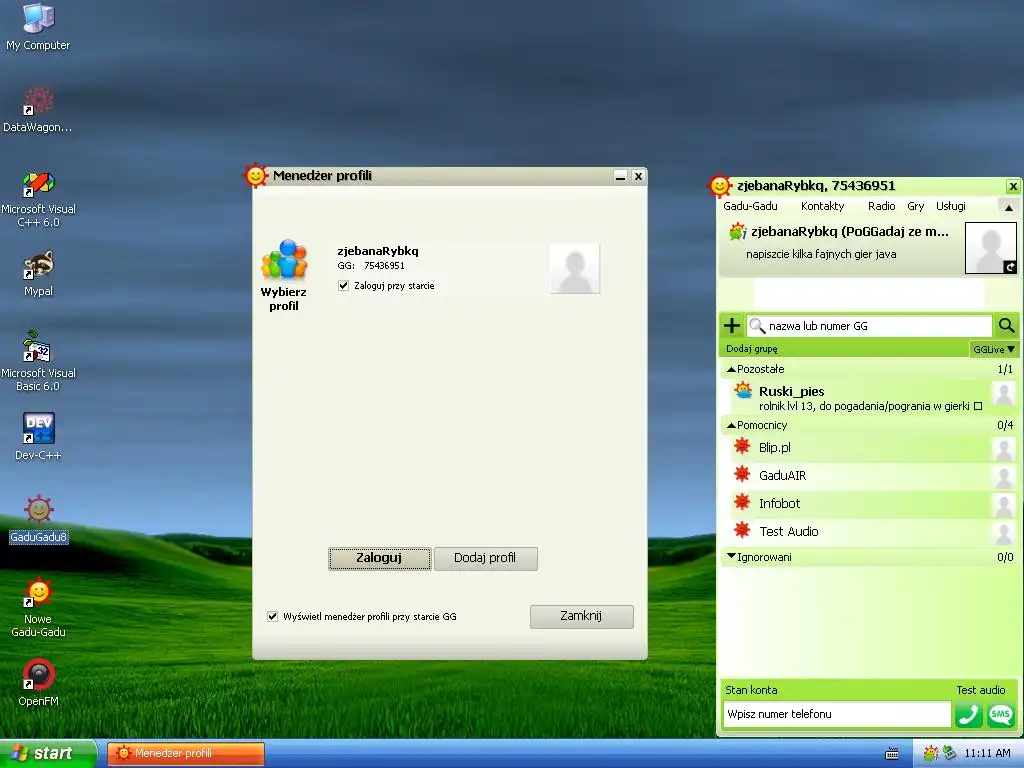This screenshot has height=768, width=1024.
Task: Open Dev-C++ desktop shortcut
Action: click(38, 436)
